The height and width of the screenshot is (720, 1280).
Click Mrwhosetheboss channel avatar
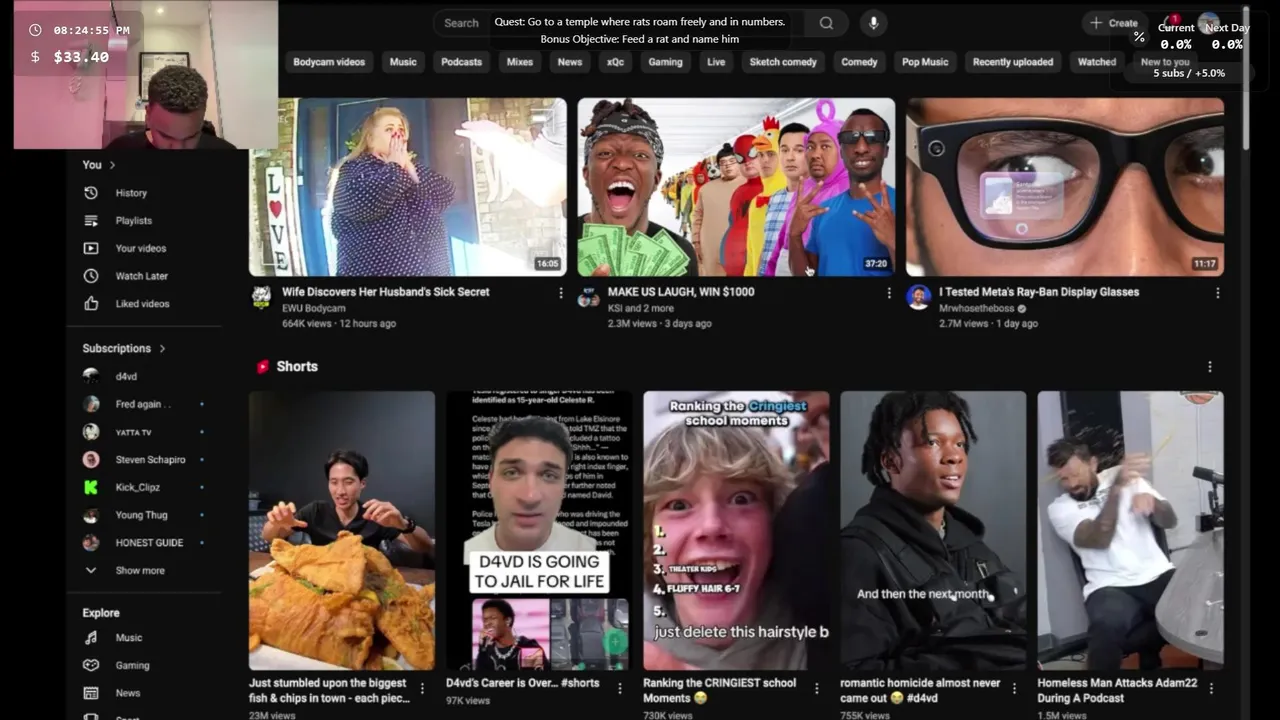pos(918,296)
